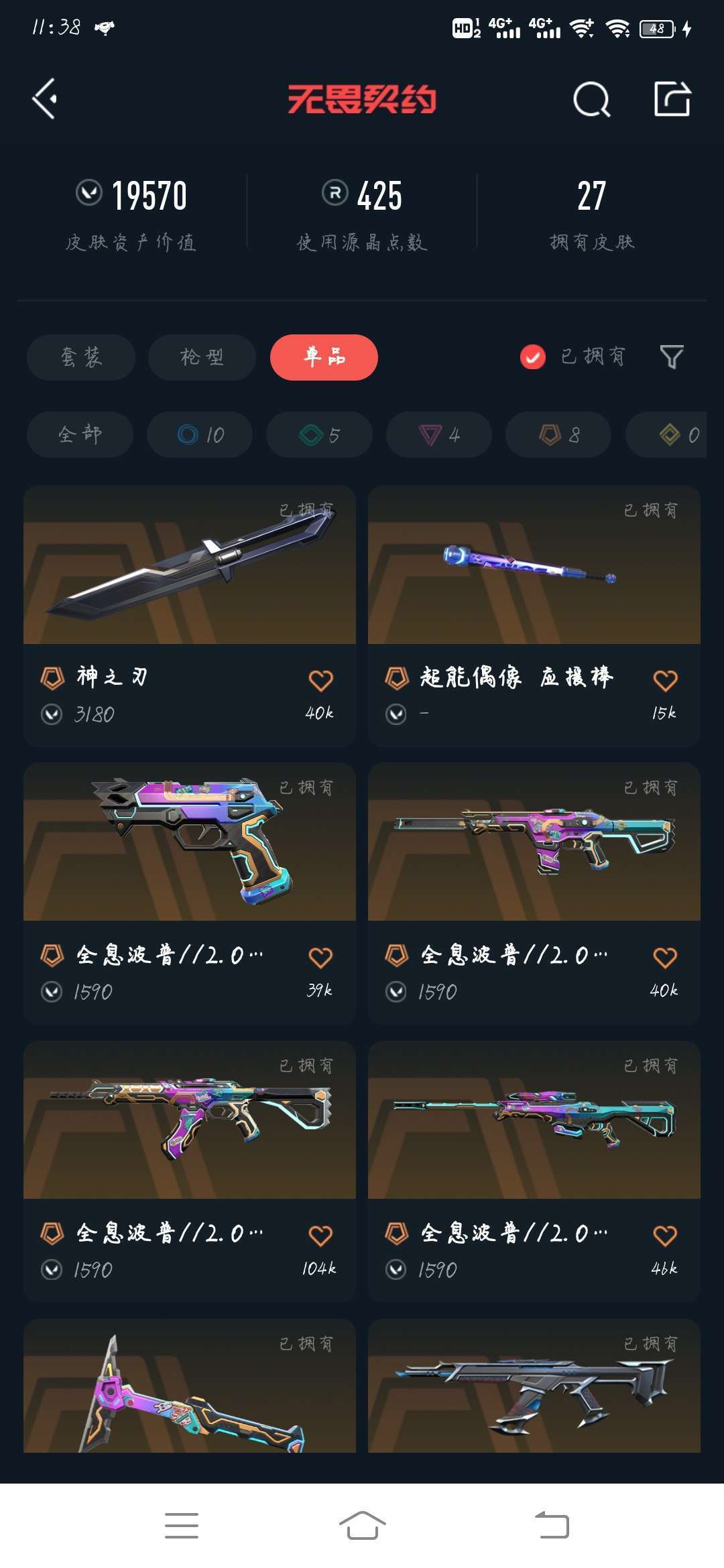Switch to the 套装 tab
Image resolution: width=724 pixels, height=1568 pixels.
pos(81,357)
